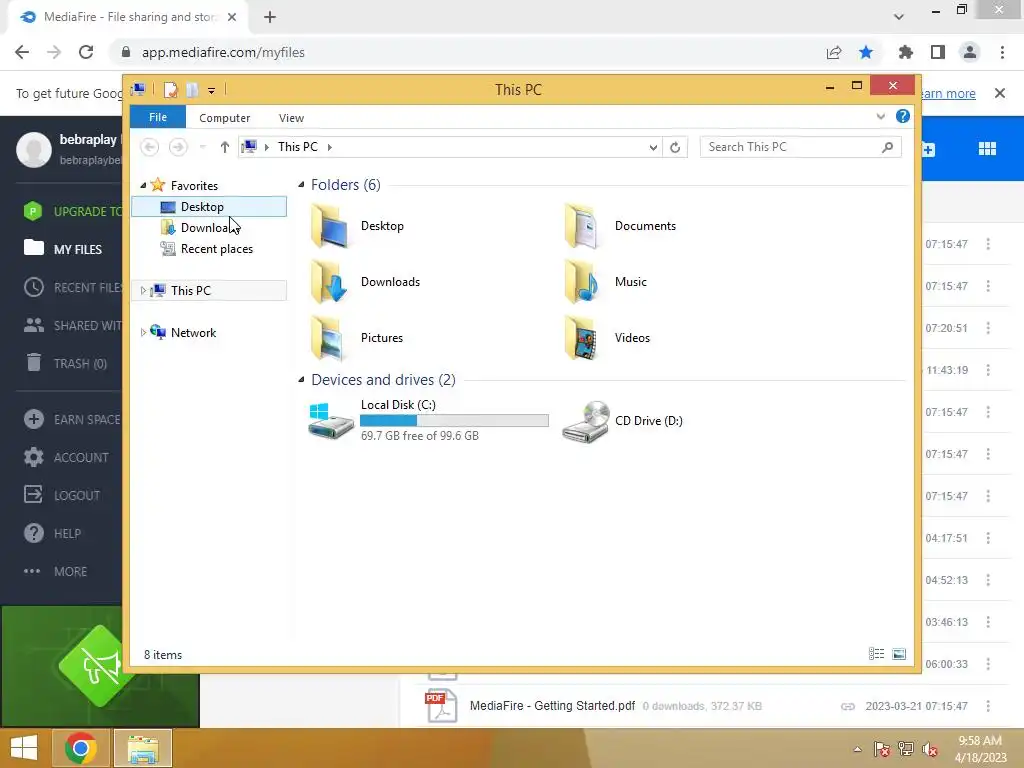
Task: Click the Explorer help question mark icon
Action: [903, 116]
